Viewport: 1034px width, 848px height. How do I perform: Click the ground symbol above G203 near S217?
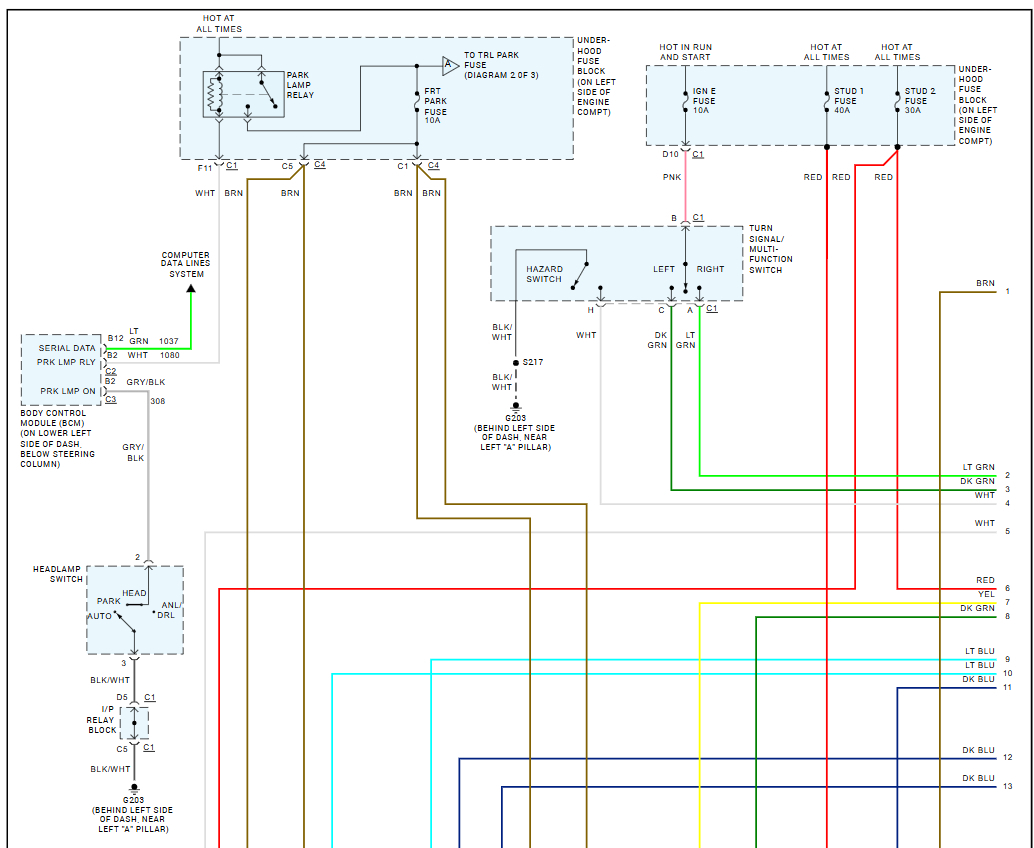click(x=516, y=406)
